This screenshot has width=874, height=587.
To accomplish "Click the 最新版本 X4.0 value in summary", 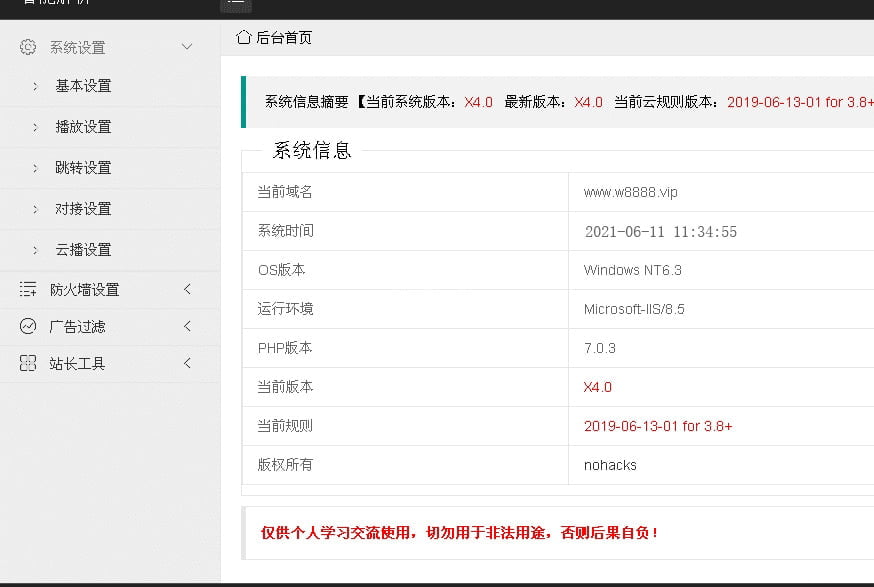I will [588, 102].
